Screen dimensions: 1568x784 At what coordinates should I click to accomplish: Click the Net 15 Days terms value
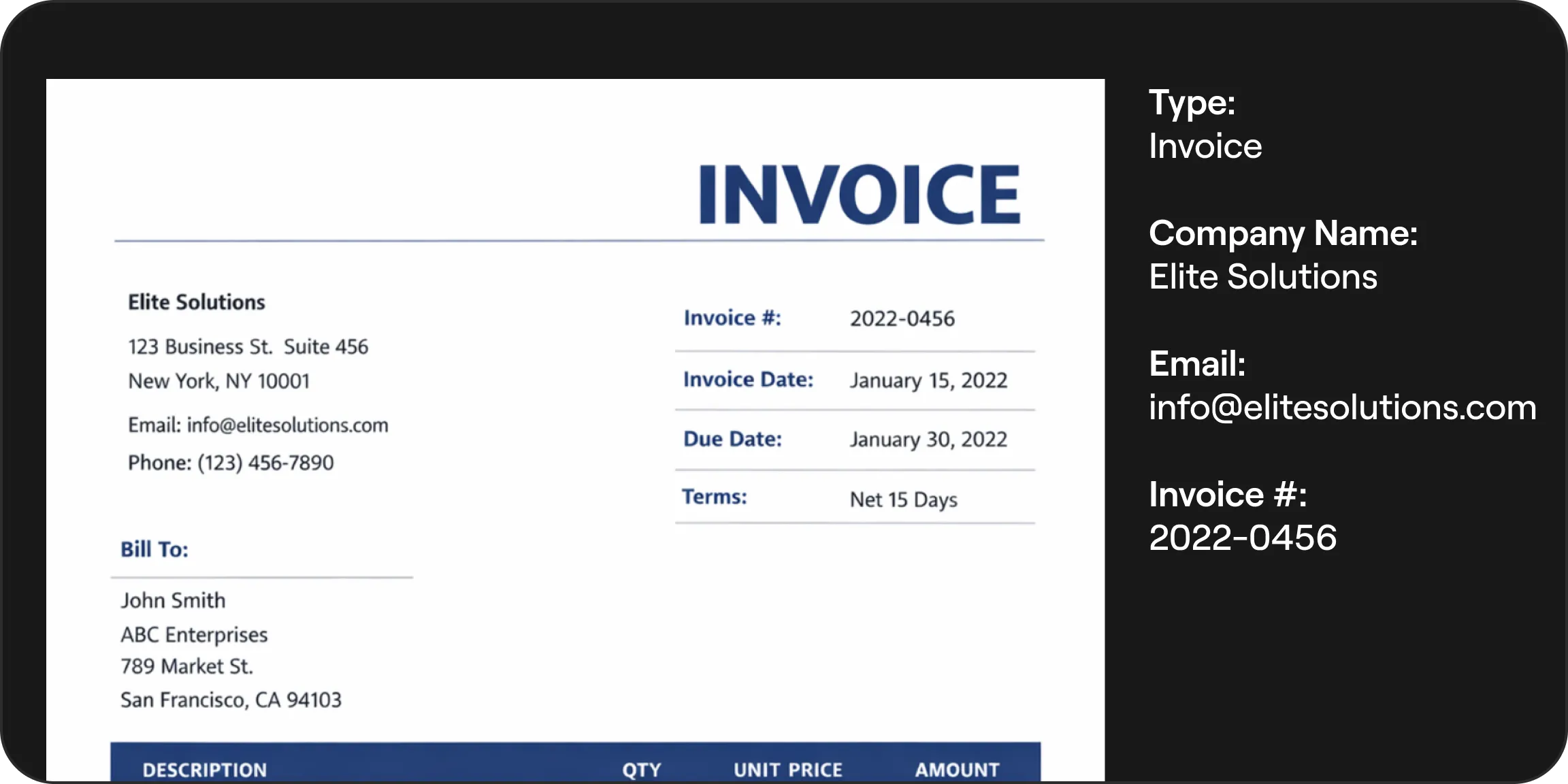click(x=903, y=500)
